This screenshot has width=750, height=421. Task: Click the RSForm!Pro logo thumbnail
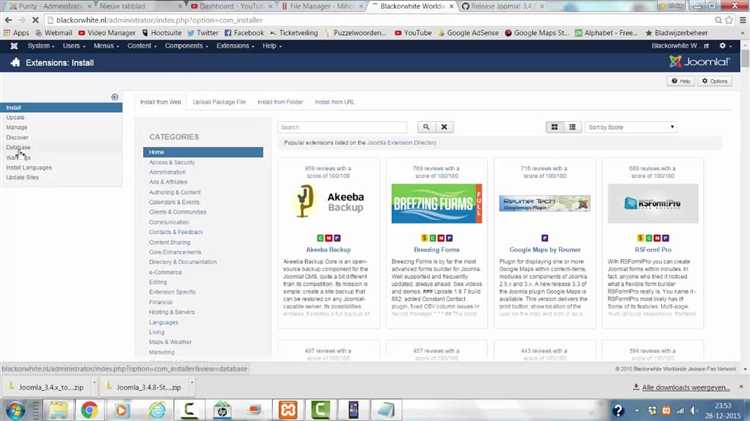point(653,203)
